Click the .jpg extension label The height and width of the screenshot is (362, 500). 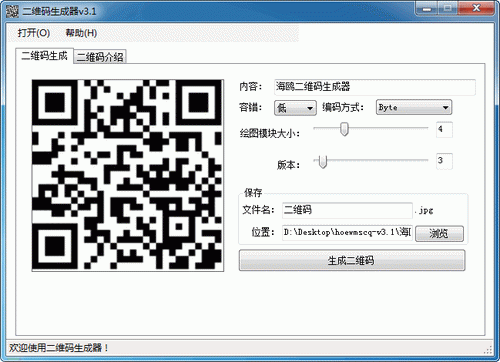pyautogui.click(x=424, y=211)
